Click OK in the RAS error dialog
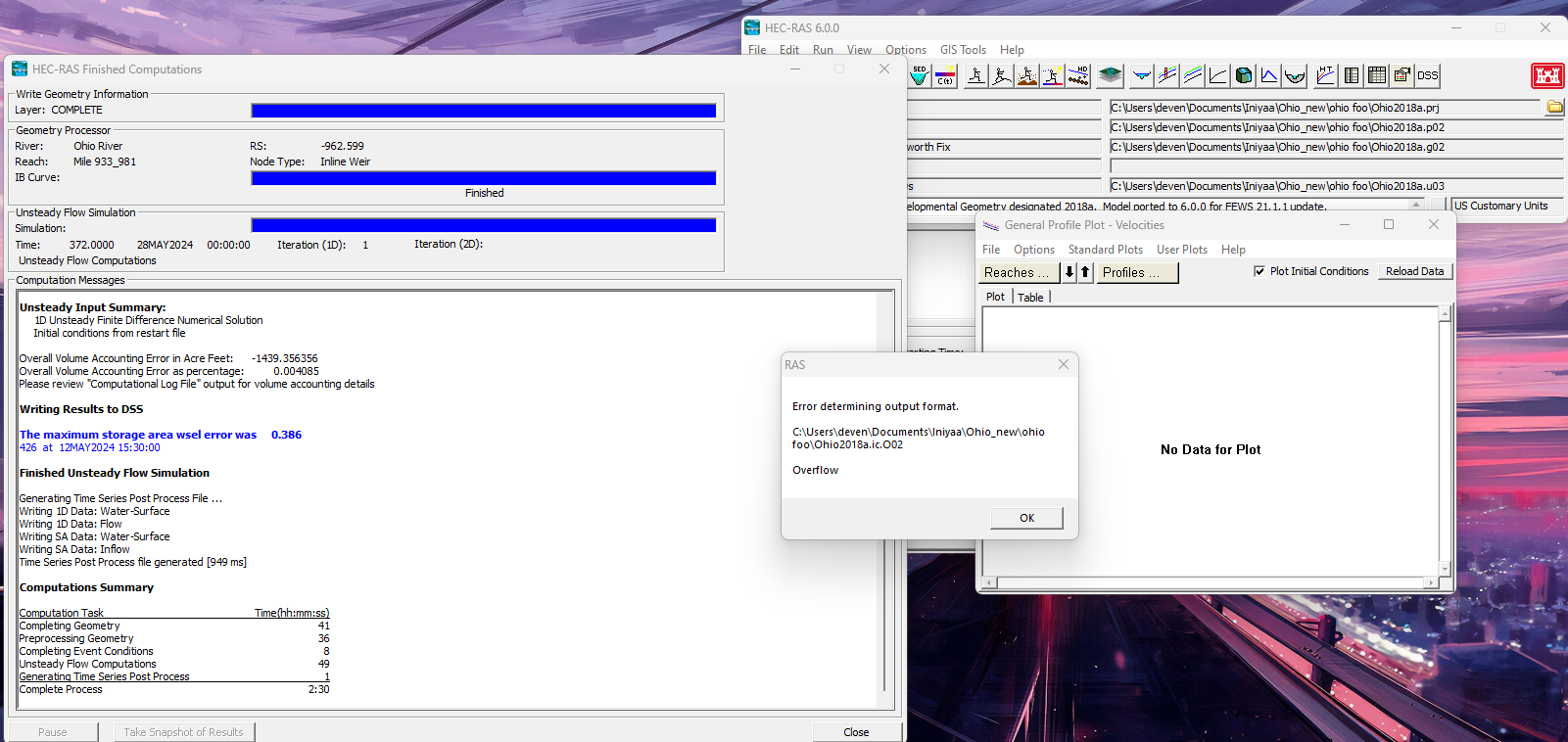 (x=1026, y=518)
